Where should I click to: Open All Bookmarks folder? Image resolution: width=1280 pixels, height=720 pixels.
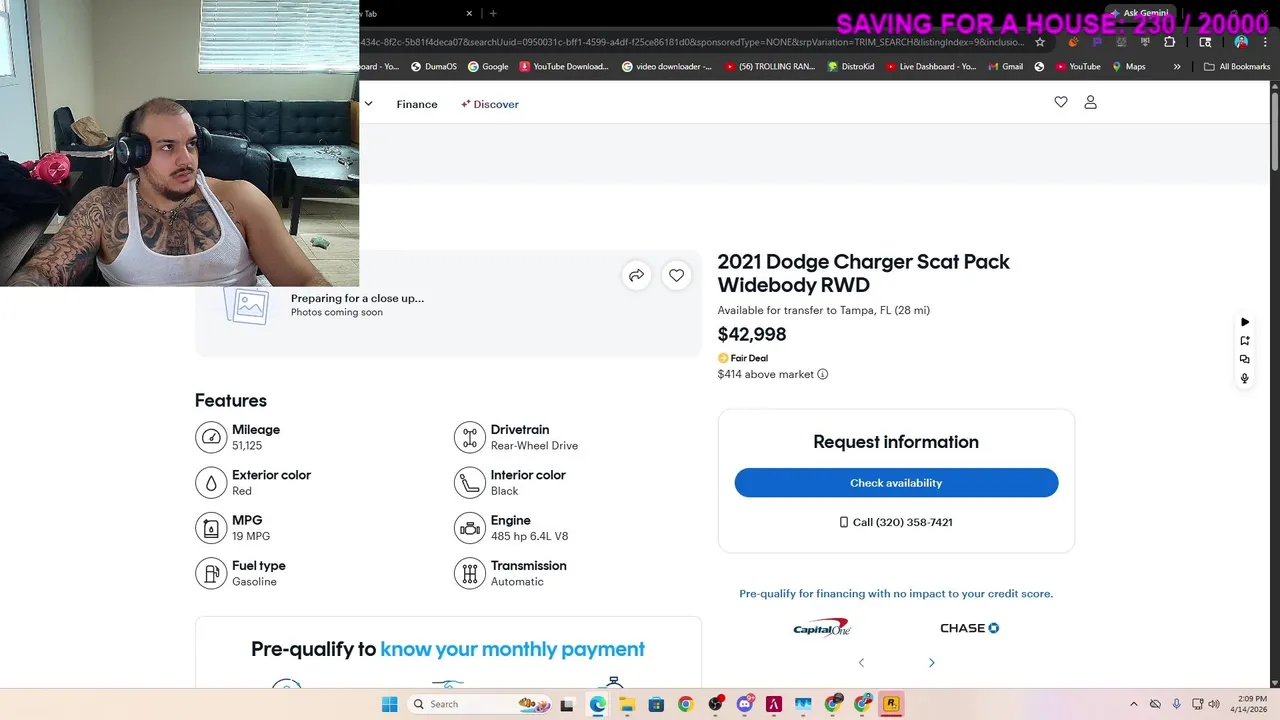[x=1237, y=67]
